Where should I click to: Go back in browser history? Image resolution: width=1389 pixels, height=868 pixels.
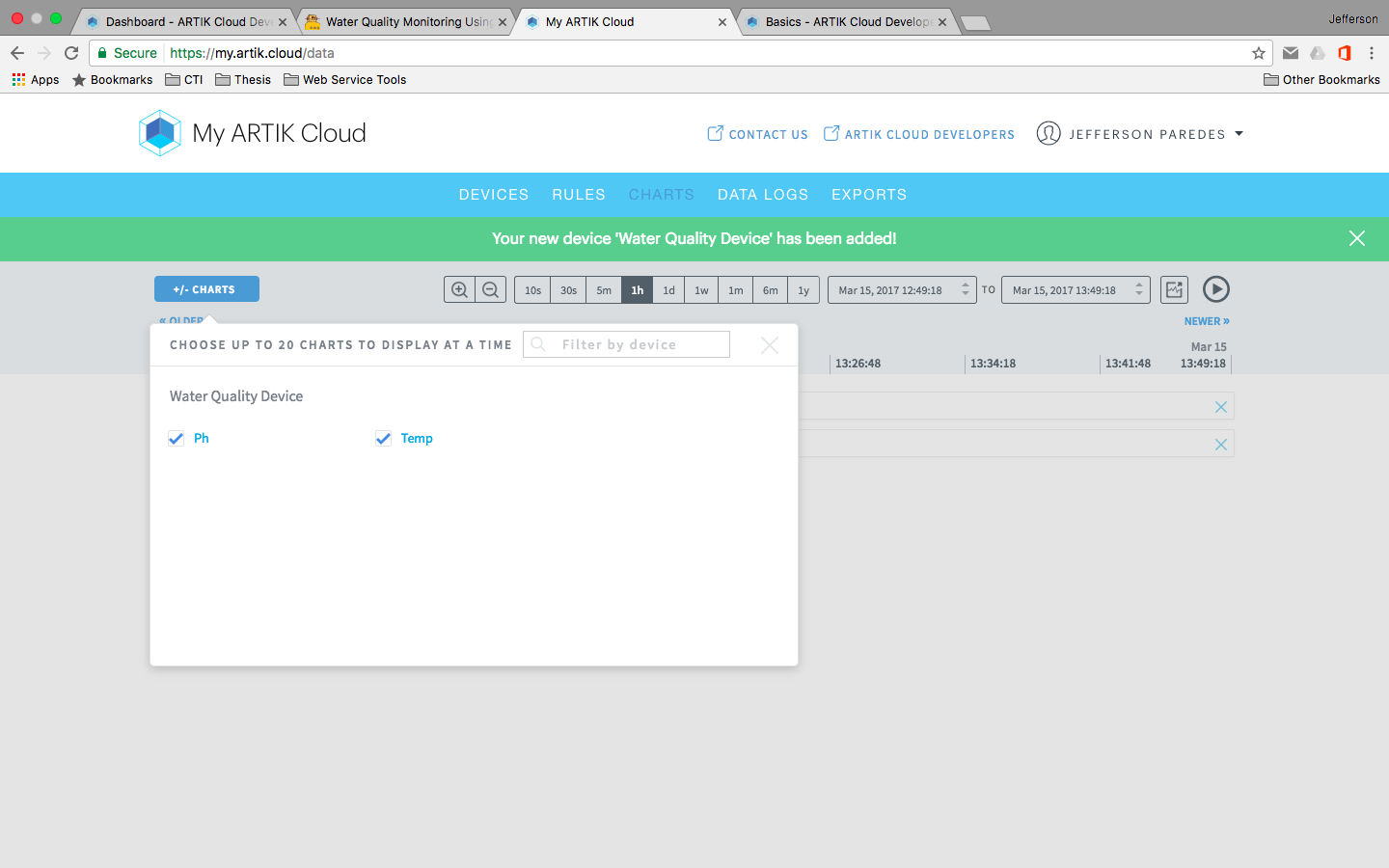click(x=17, y=53)
